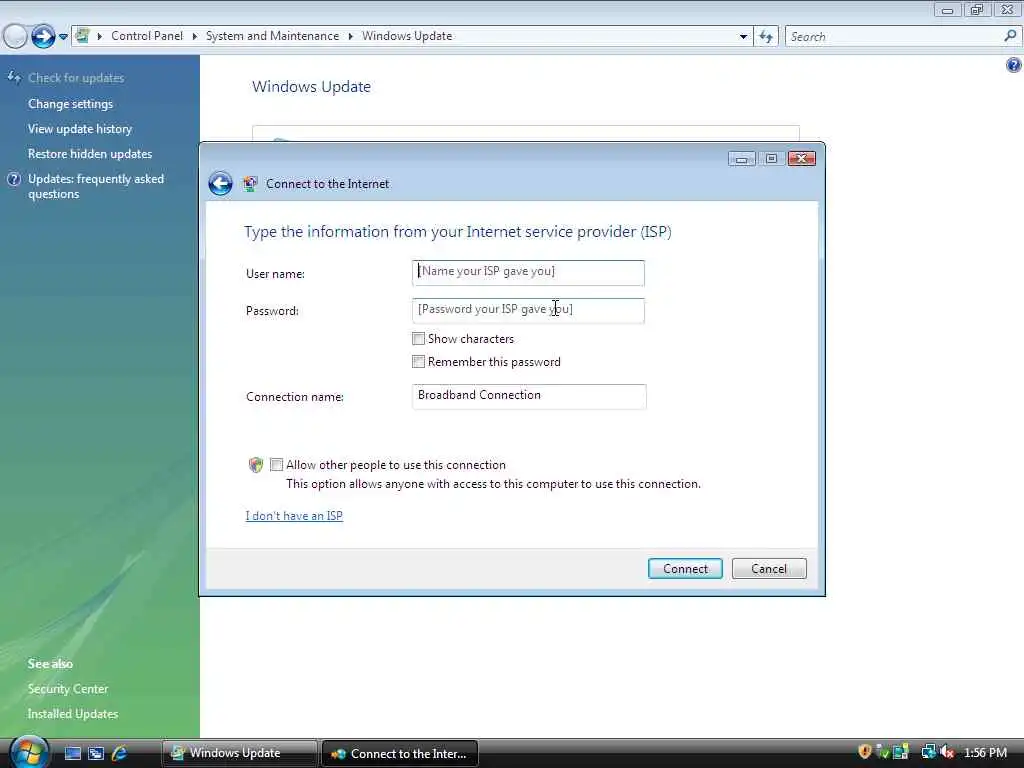Click the question mark icon beside Updates FAQ
1024x768 pixels.
[14, 179]
